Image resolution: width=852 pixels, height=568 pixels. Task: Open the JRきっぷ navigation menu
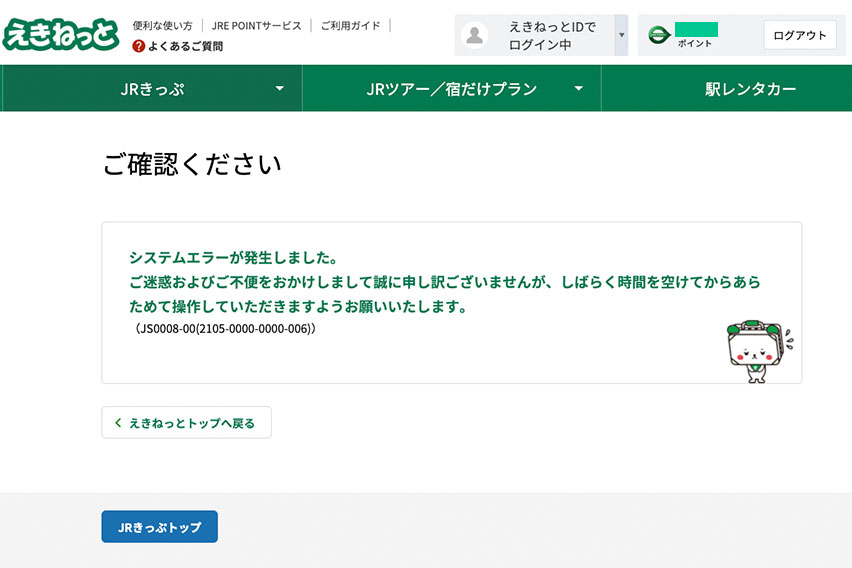click(152, 89)
